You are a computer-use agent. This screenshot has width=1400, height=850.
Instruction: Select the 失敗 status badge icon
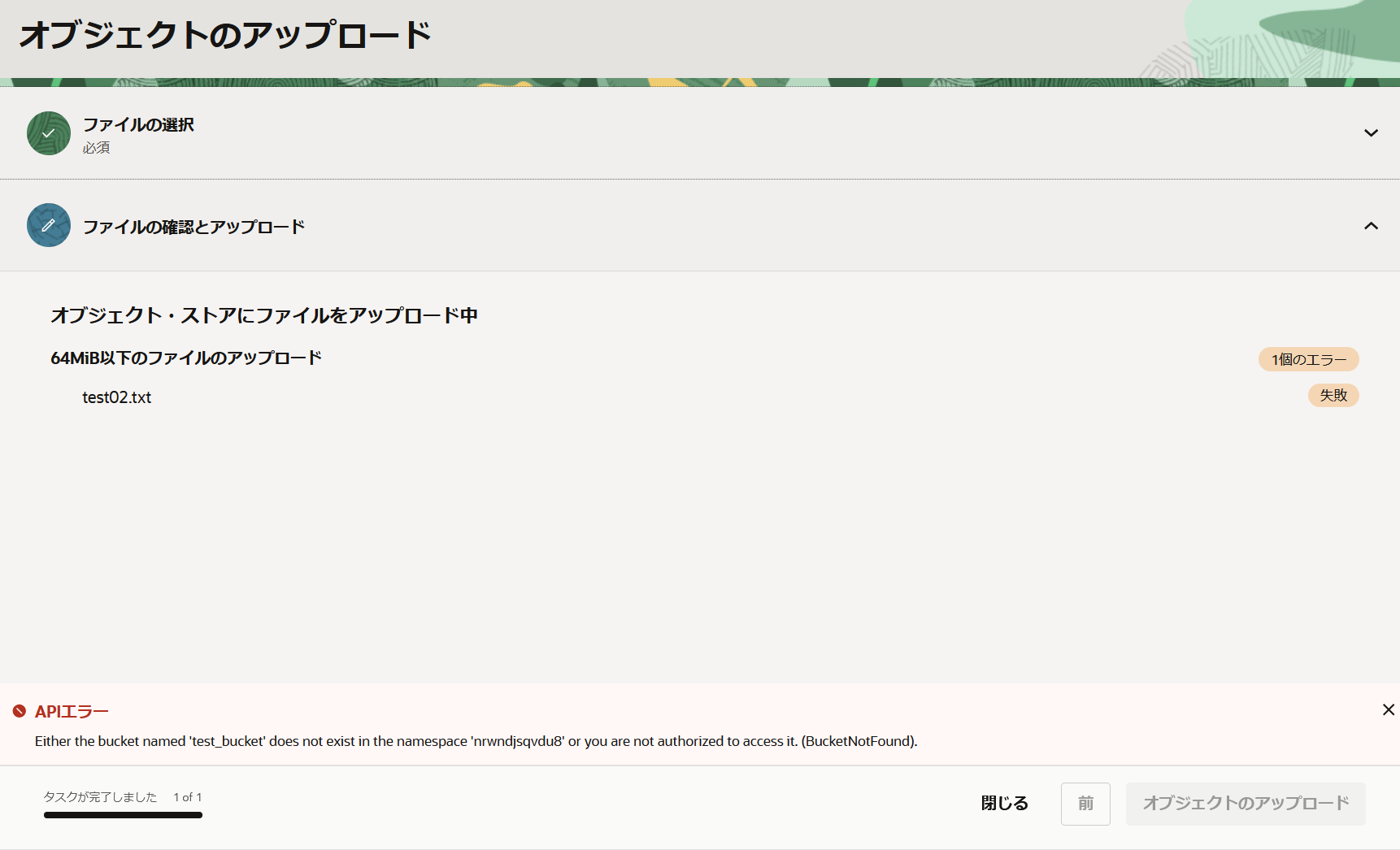[1333, 396]
